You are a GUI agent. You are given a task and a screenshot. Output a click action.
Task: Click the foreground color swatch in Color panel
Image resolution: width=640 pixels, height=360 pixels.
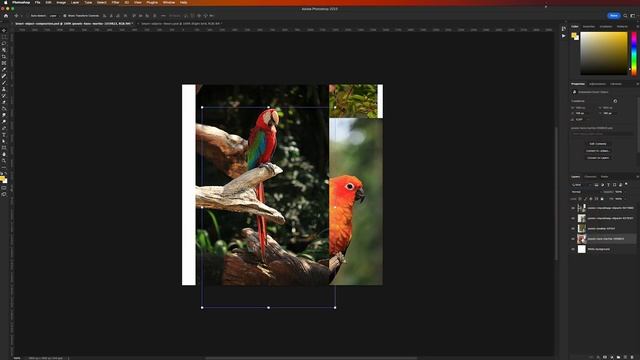coord(574,36)
